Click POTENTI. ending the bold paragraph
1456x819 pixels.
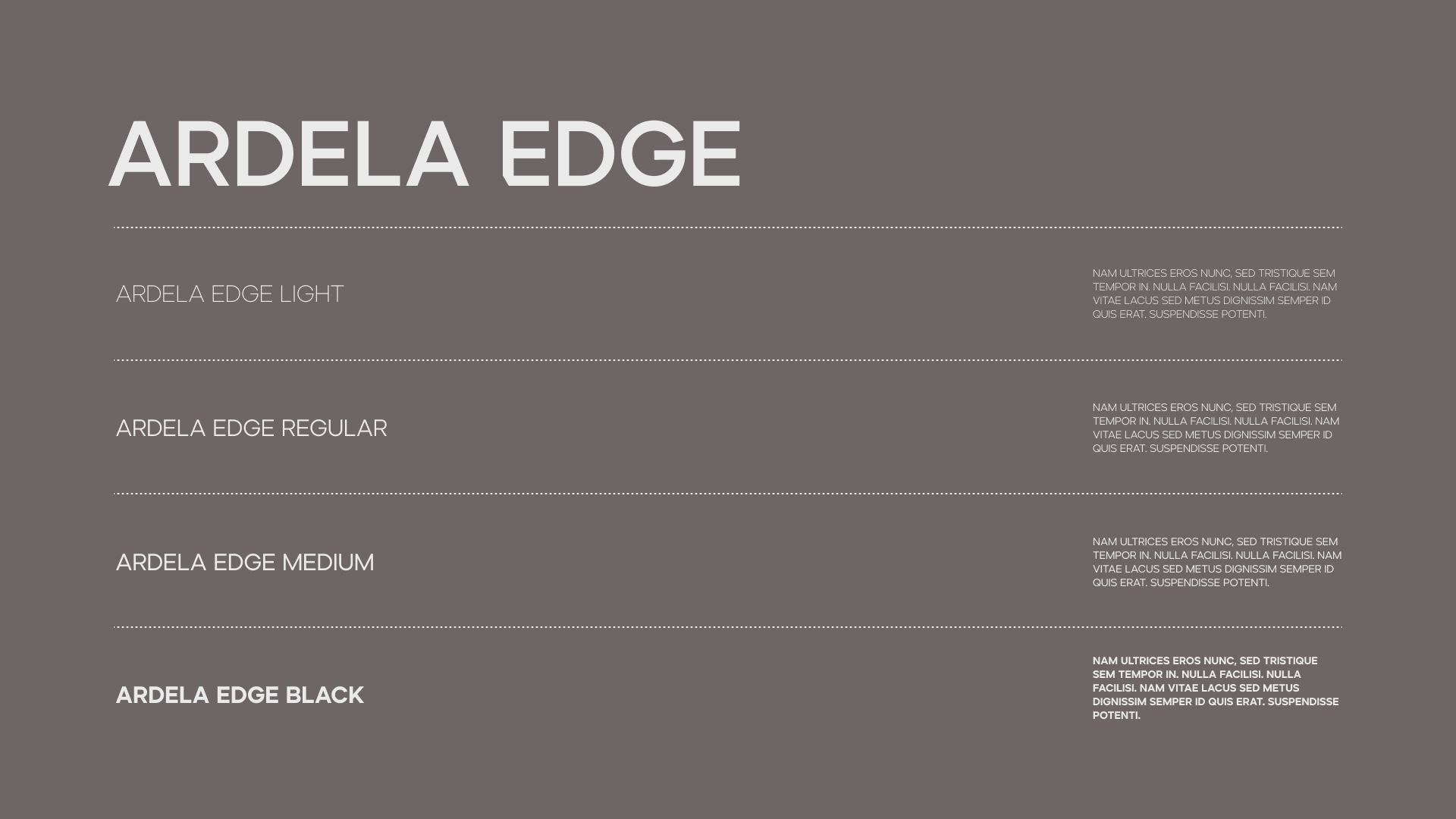[x=1116, y=715]
